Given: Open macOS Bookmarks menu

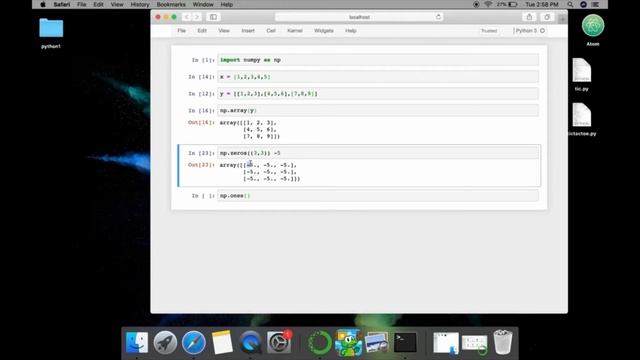Looking at the screenshot, I should [171, 4].
